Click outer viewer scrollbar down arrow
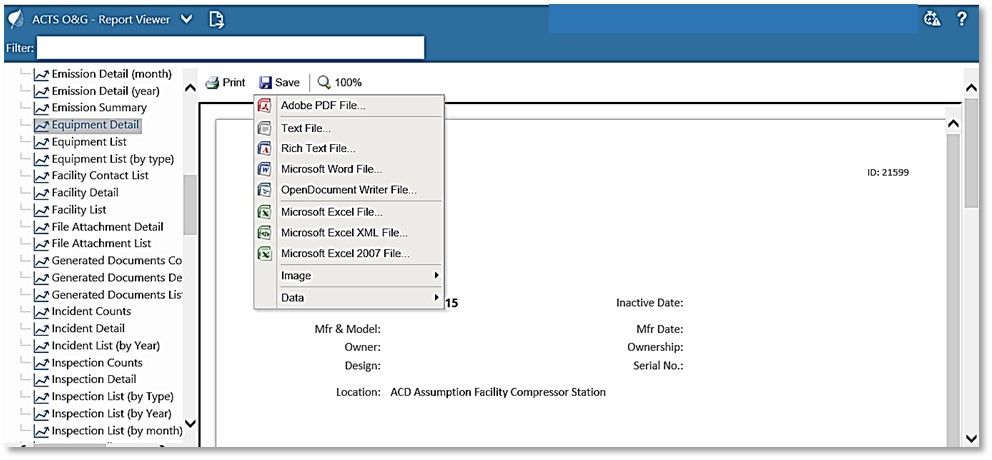The image size is (992, 460). pos(971,438)
